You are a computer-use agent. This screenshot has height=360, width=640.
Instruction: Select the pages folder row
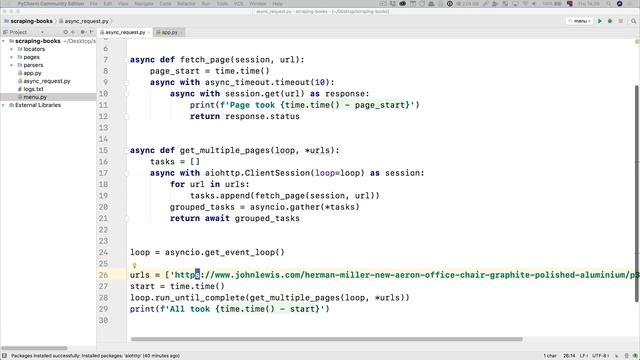pyautogui.click(x=48, y=57)
